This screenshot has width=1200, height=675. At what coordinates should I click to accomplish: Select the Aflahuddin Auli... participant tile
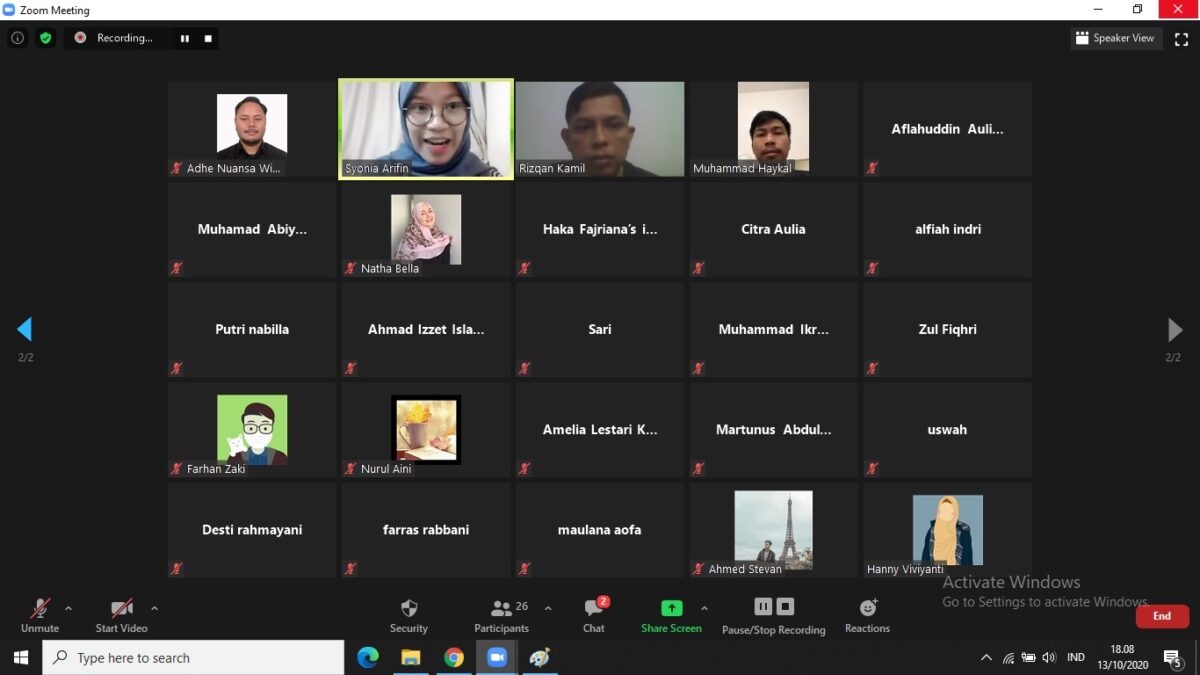tap(948, 129)
